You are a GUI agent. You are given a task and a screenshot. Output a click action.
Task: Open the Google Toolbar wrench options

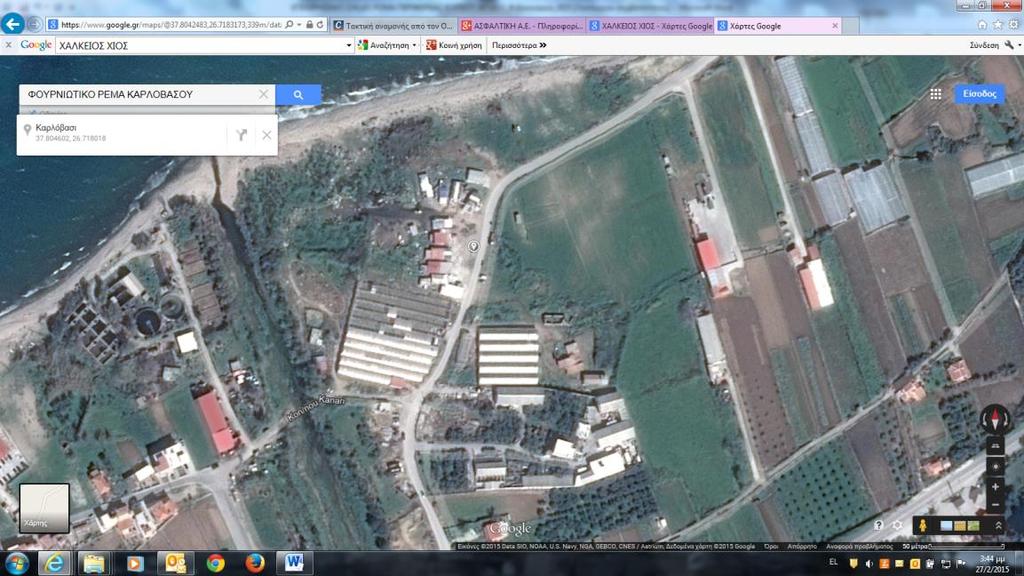point(1009,45)
